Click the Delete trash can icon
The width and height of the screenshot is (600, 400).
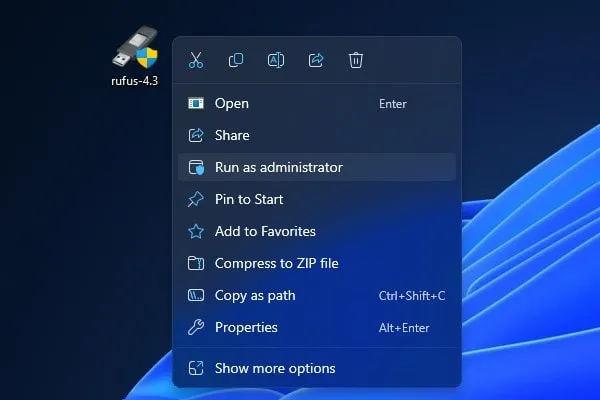tap(356, 60)
